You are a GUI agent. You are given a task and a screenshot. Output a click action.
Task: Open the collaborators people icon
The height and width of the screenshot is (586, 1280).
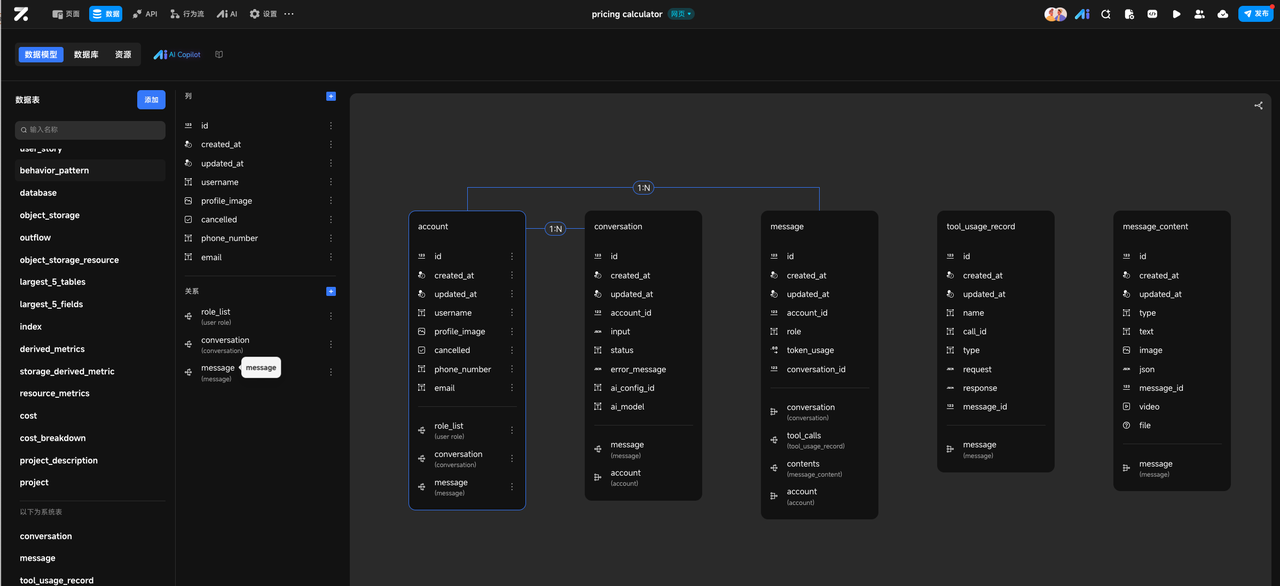(1199, 14)
